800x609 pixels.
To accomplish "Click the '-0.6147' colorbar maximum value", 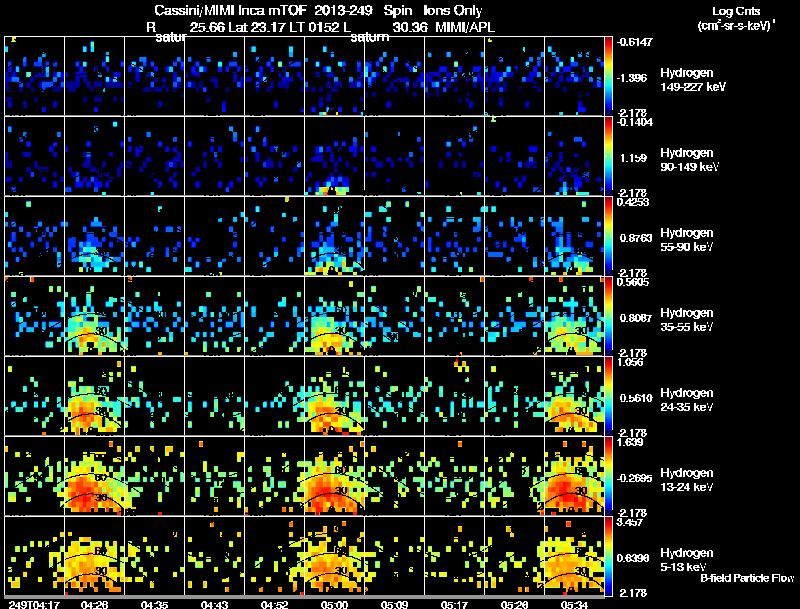I will 634,42.
